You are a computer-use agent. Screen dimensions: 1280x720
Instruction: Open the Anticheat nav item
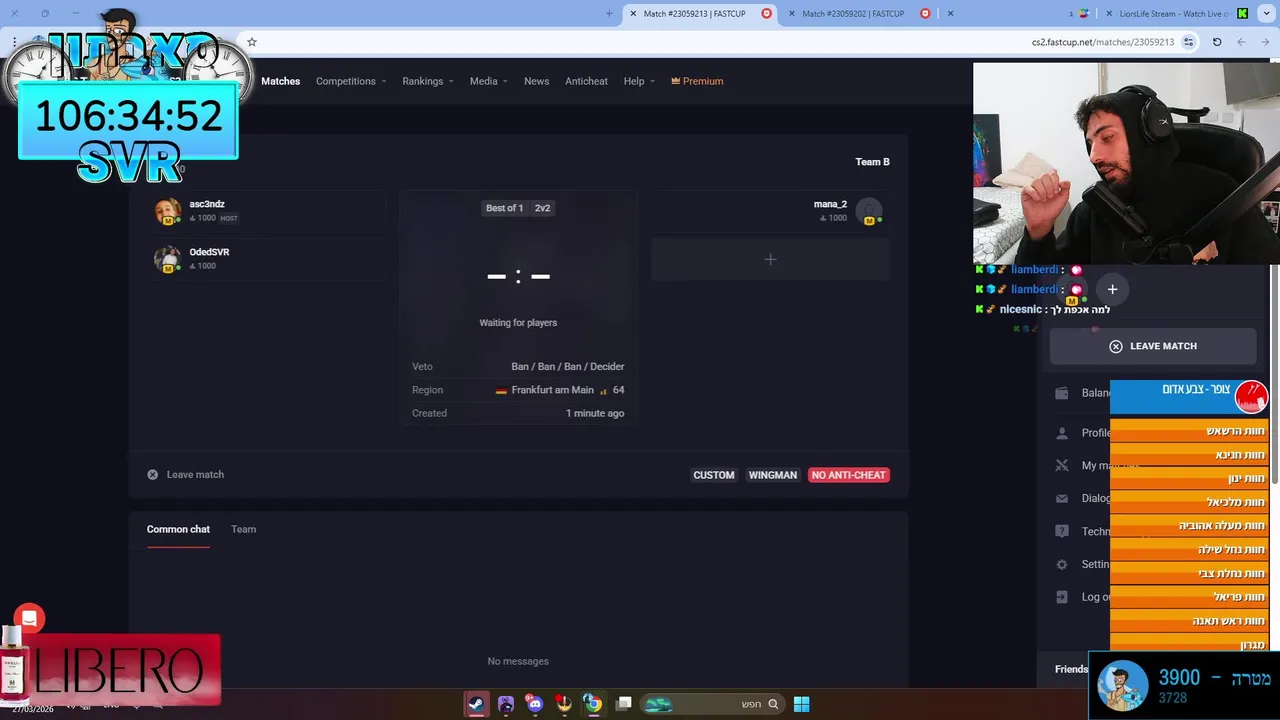pyautogui.click(x=586, y=81)
